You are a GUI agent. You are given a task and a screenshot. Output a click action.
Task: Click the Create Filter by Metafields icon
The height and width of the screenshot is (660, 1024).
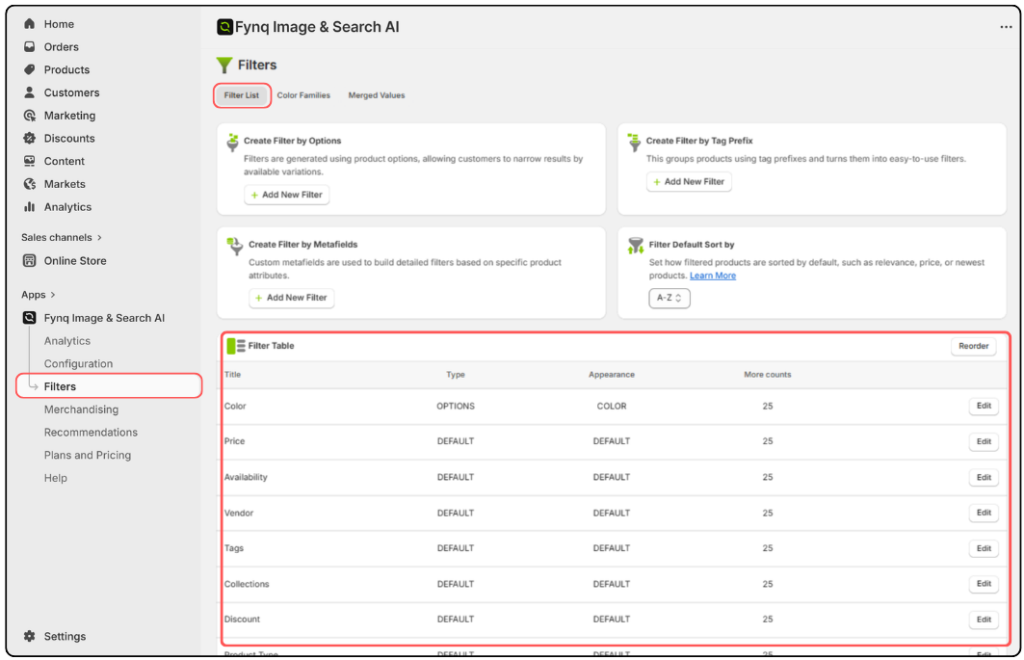pyautogui.click(x=235, y=246)
